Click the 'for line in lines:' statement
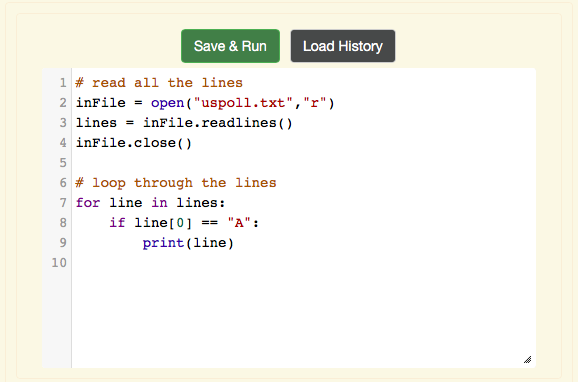The width and height of the screenshot is (578, 382). tap(150, 203)
